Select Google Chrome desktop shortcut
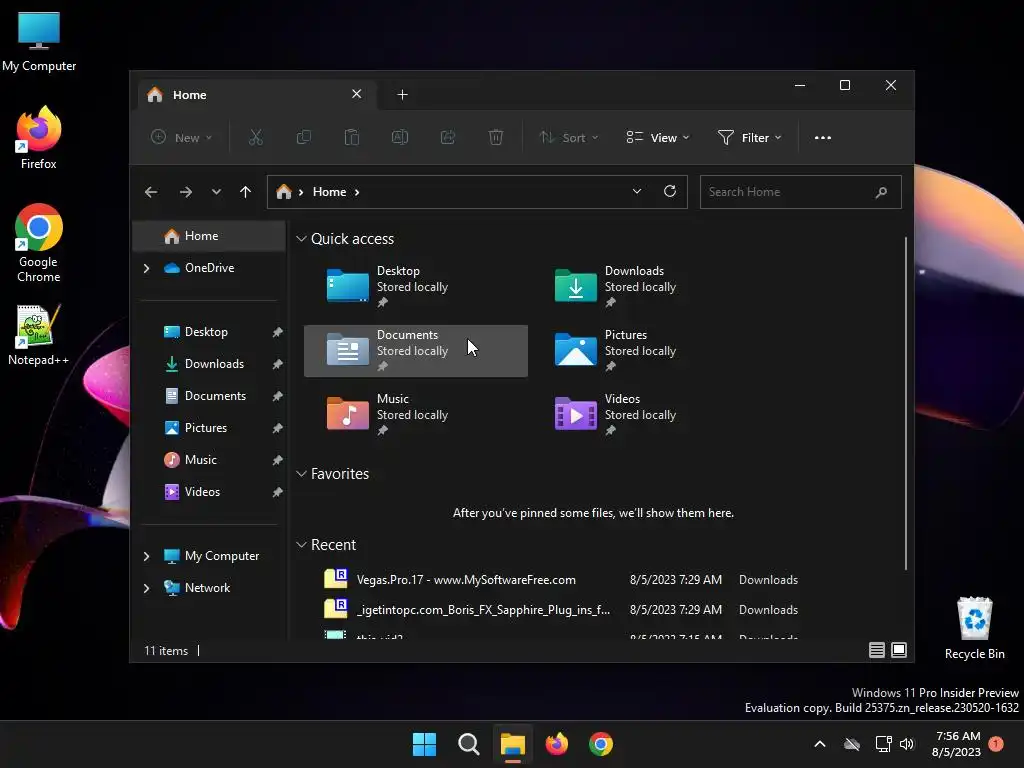1024x768 pixels. click(39, 243)
